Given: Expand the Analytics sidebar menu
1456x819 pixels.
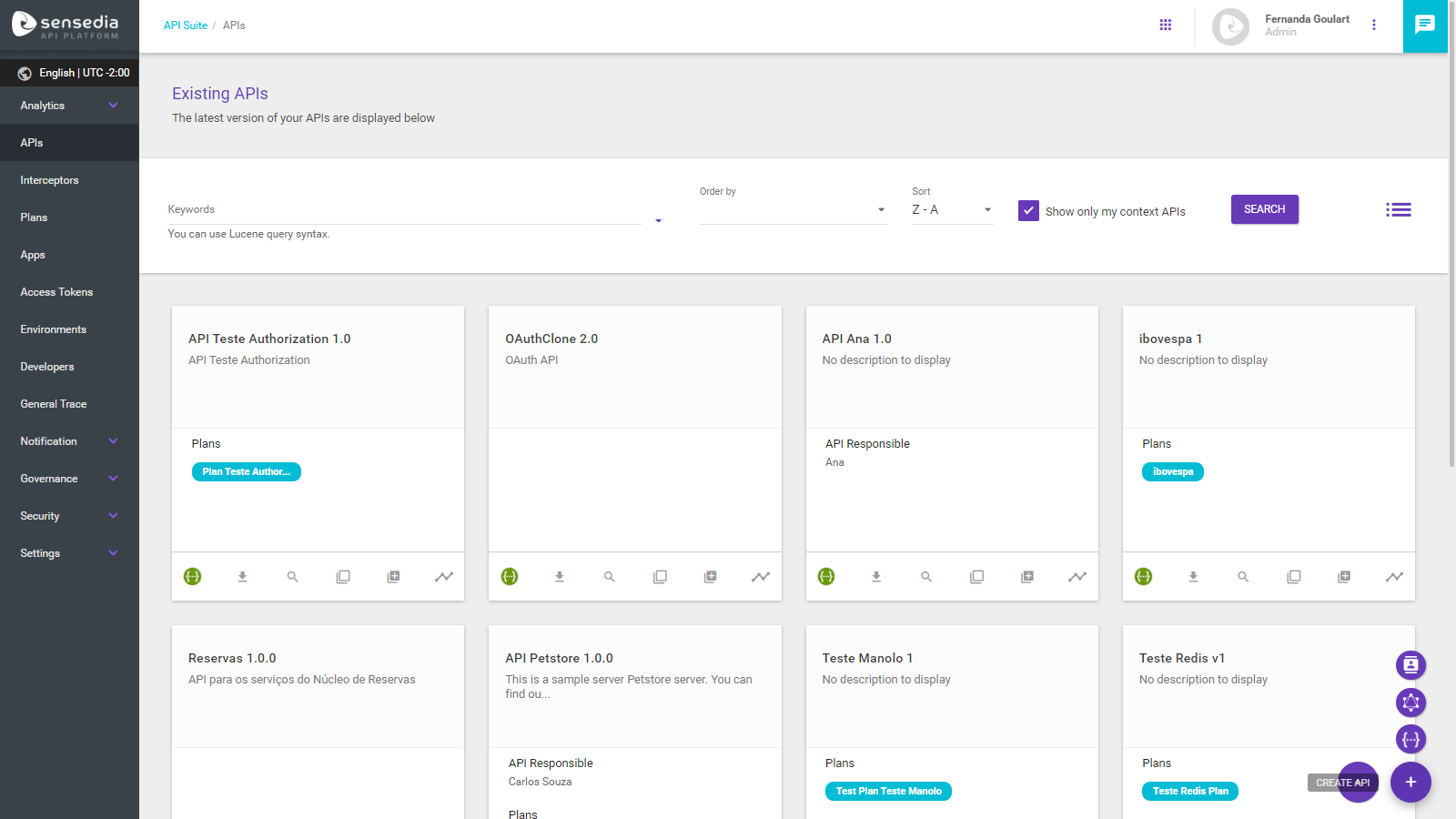Looking at the screenshot, I should pos(69,106).
